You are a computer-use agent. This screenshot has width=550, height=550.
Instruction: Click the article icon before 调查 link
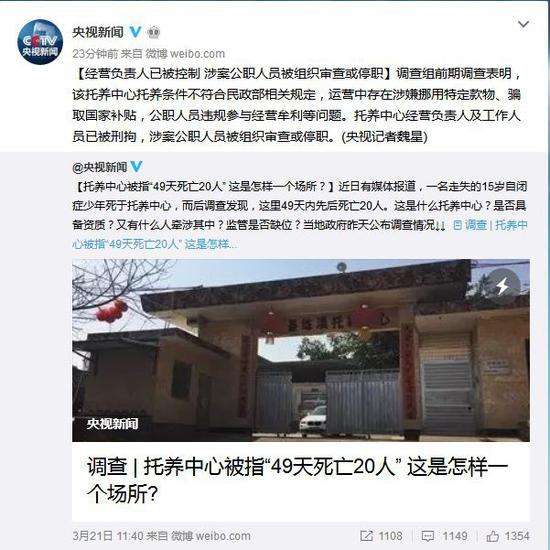tap(457, 225)
